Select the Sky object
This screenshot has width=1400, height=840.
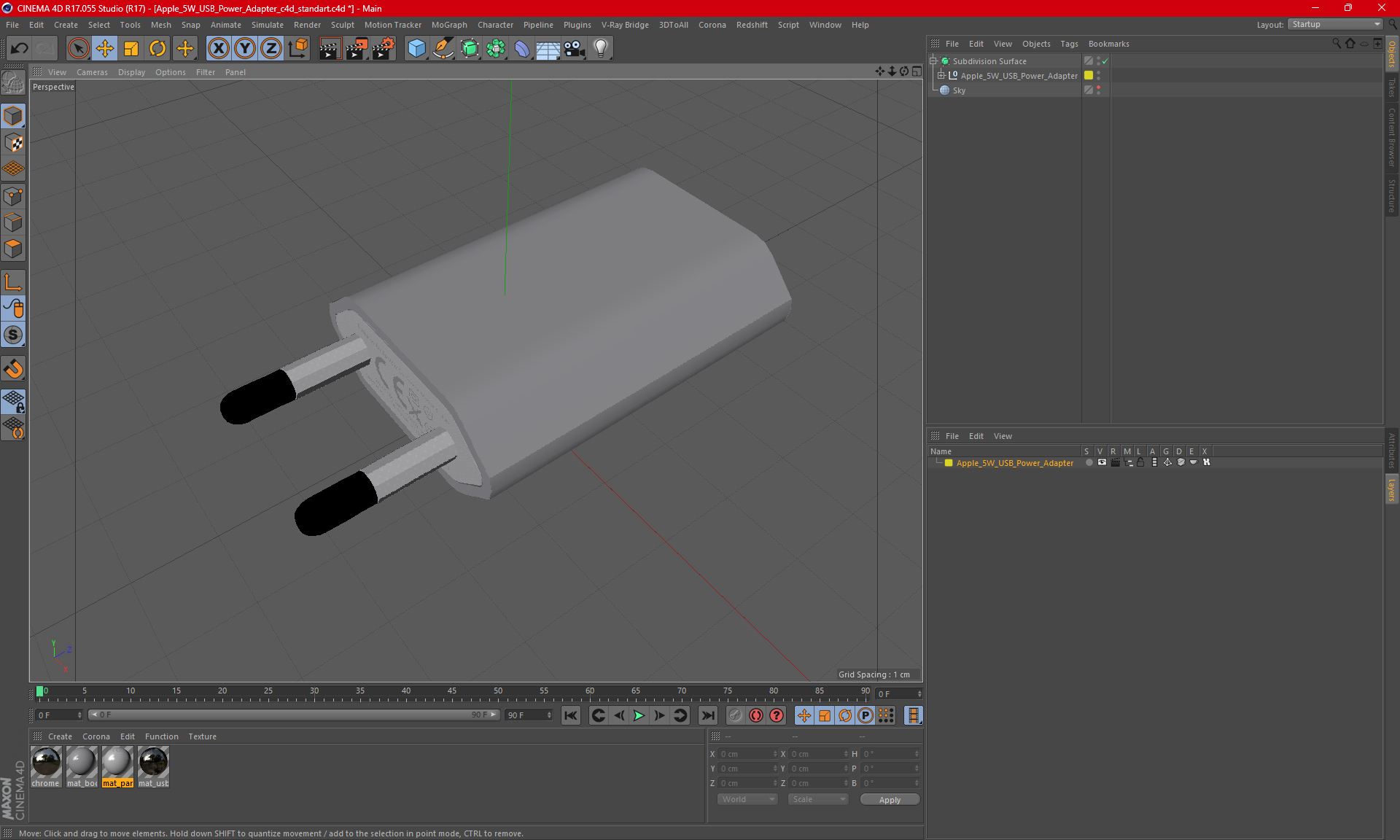click(x=959, y=90)
